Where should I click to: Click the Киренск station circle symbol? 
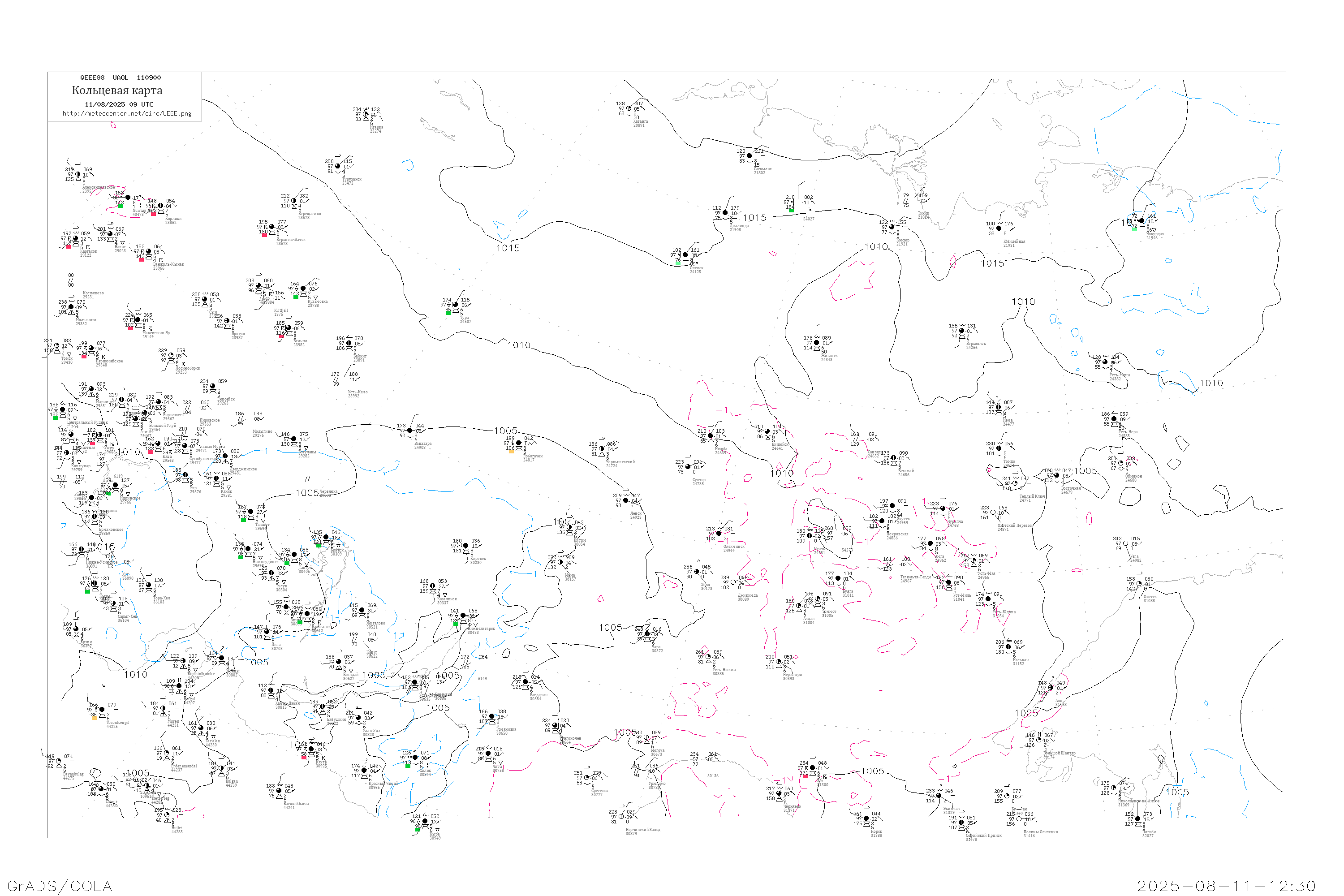466,546
